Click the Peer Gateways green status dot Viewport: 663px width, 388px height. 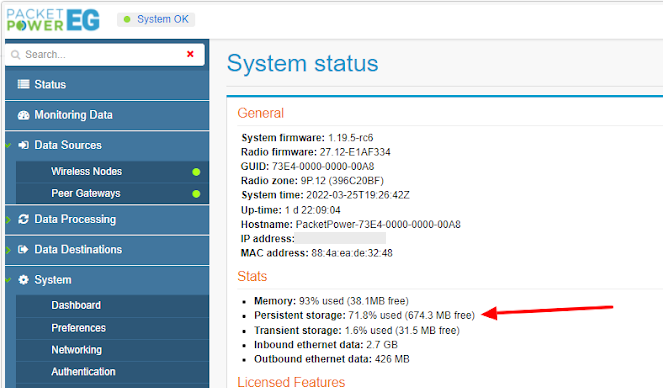point(196,194)
